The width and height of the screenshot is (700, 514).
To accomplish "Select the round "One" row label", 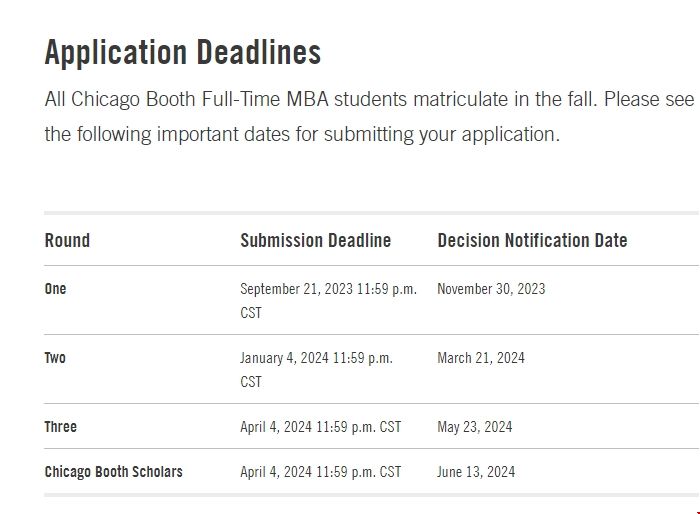I will [55, 289].
